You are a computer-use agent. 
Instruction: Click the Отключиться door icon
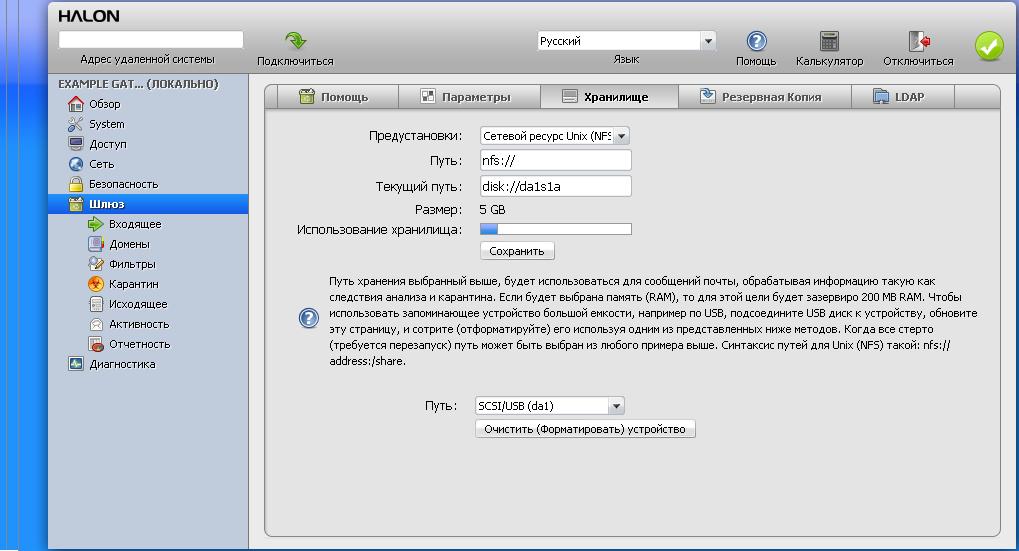919,41
